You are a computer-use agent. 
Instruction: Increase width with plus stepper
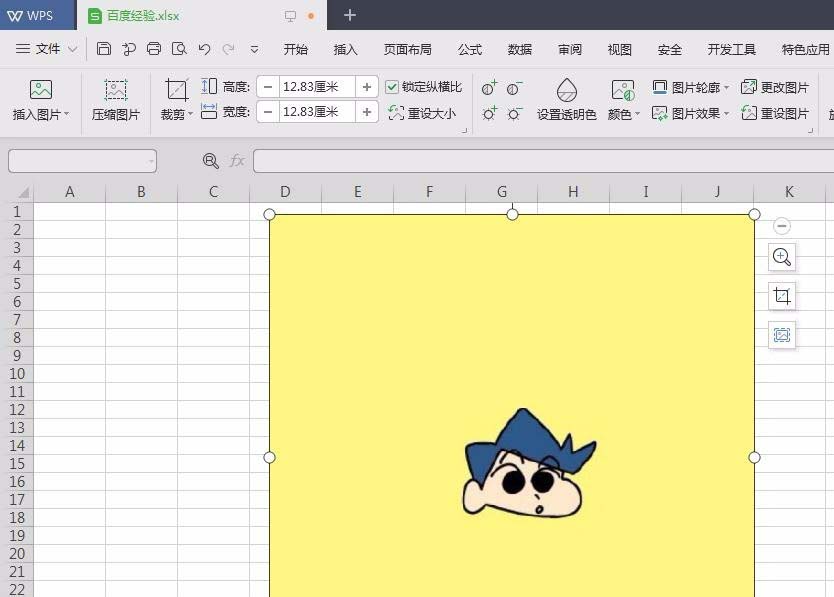coord(367,112)
